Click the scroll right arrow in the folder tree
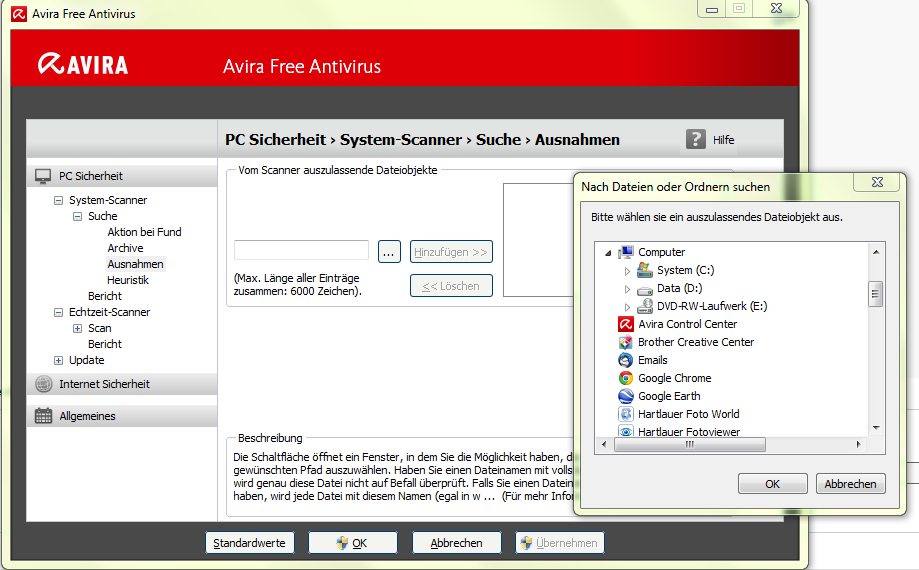The image size is (919, 570). 859,445
